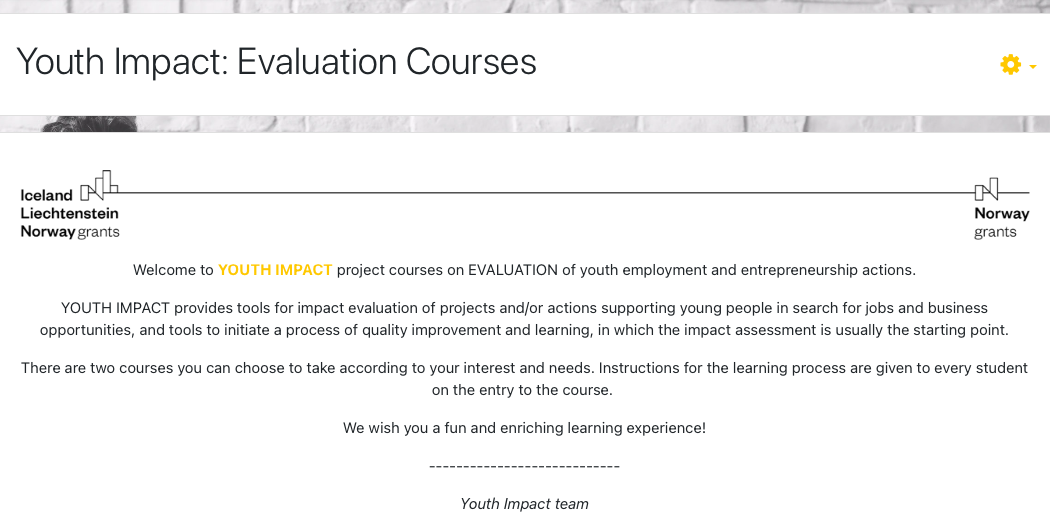Click 'We wish you a fun' sentence
Screen dimensions: 1050x525
(524, 428)
